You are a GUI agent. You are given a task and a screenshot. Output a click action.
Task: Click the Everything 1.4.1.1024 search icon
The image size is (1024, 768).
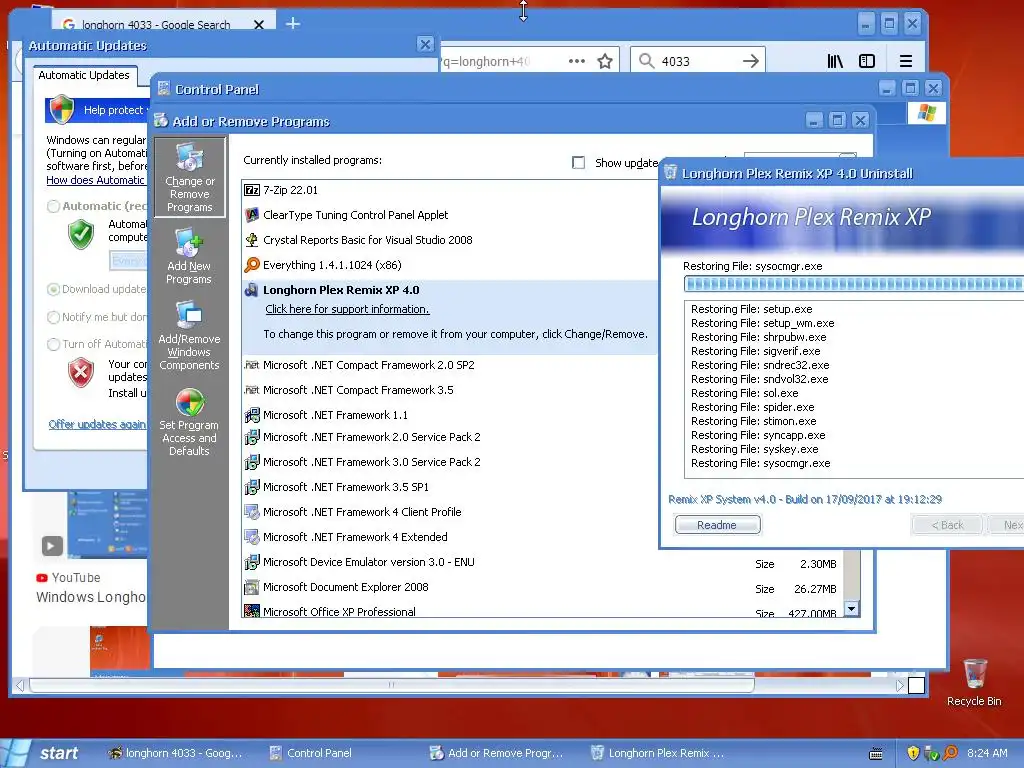[251, 264]
